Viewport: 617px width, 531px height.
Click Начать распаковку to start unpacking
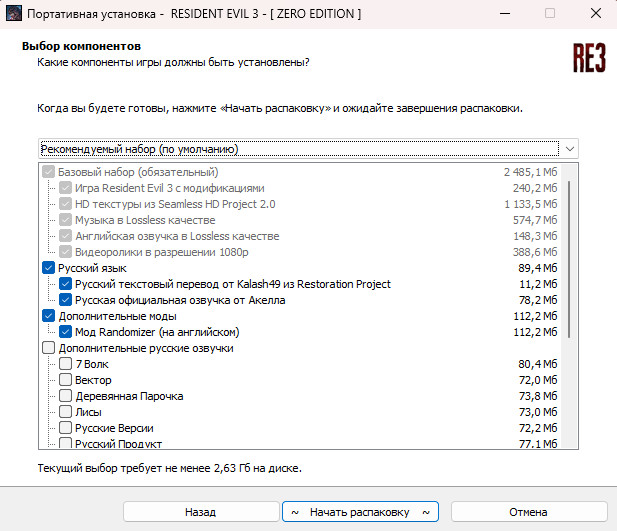point(360,511)
